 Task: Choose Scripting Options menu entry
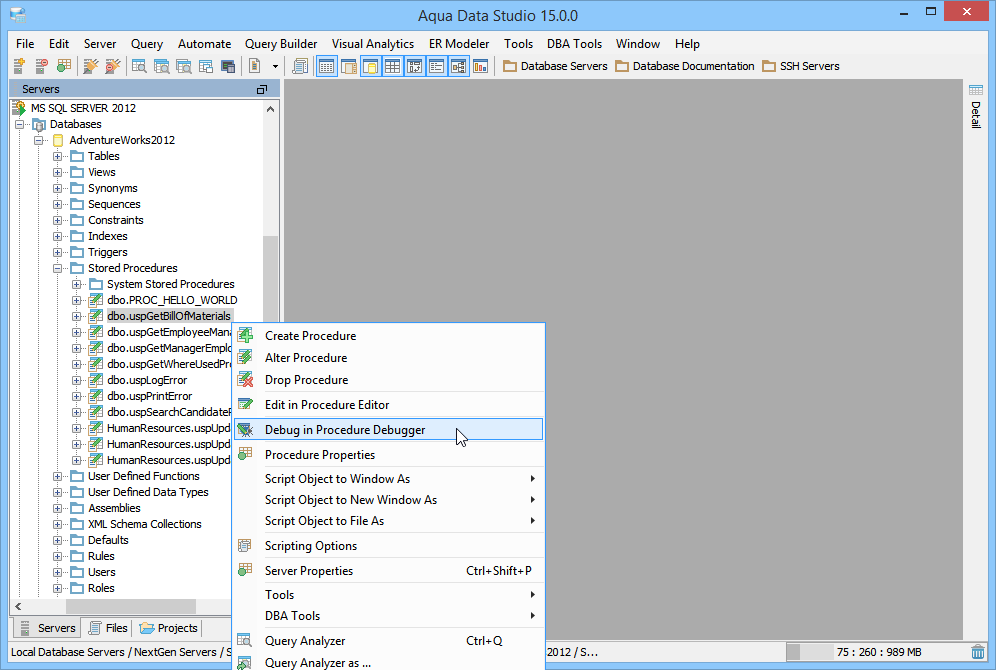click(389, 546)
